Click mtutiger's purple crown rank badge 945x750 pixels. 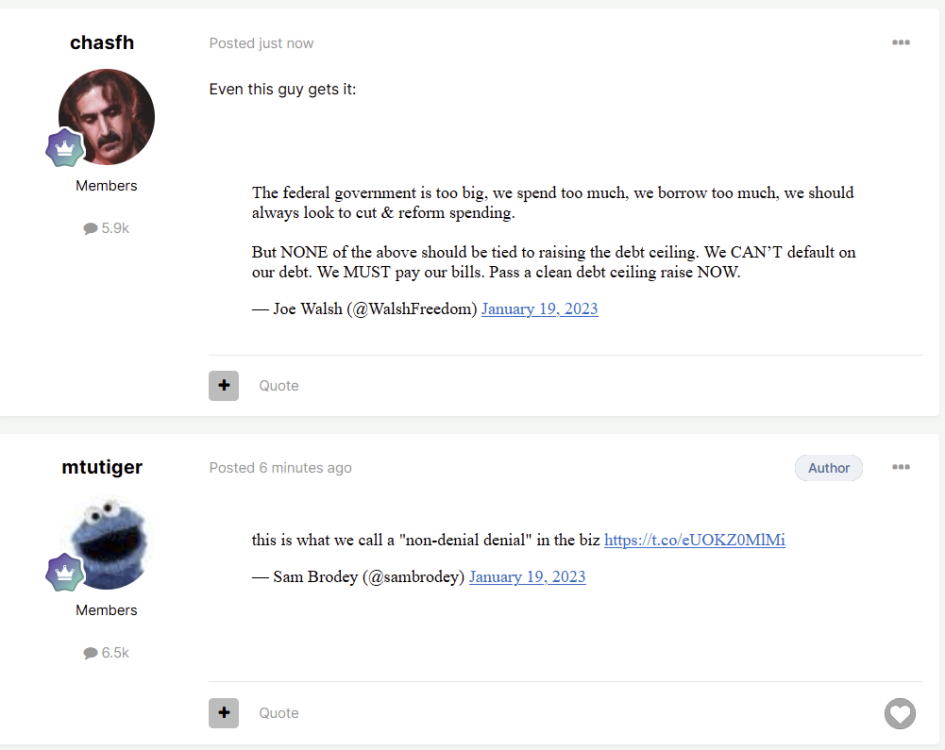pos(65,572)
